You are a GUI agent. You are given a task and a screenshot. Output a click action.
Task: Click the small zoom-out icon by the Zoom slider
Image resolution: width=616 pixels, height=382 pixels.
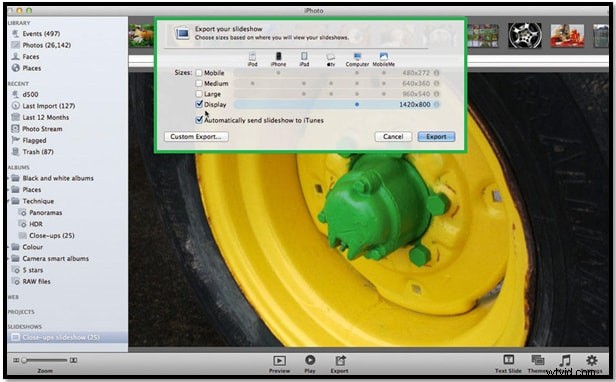click(x=16, y=360)
